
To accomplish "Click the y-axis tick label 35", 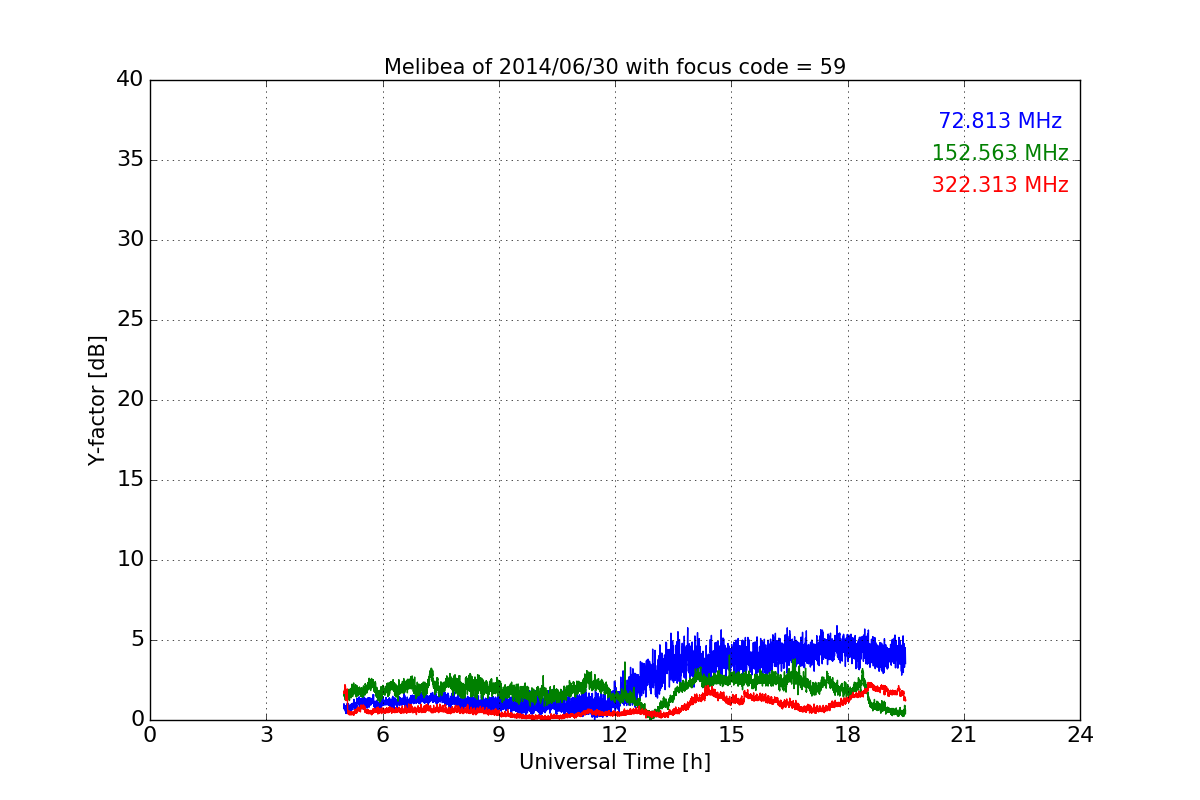I will click(x=130, y=160).
